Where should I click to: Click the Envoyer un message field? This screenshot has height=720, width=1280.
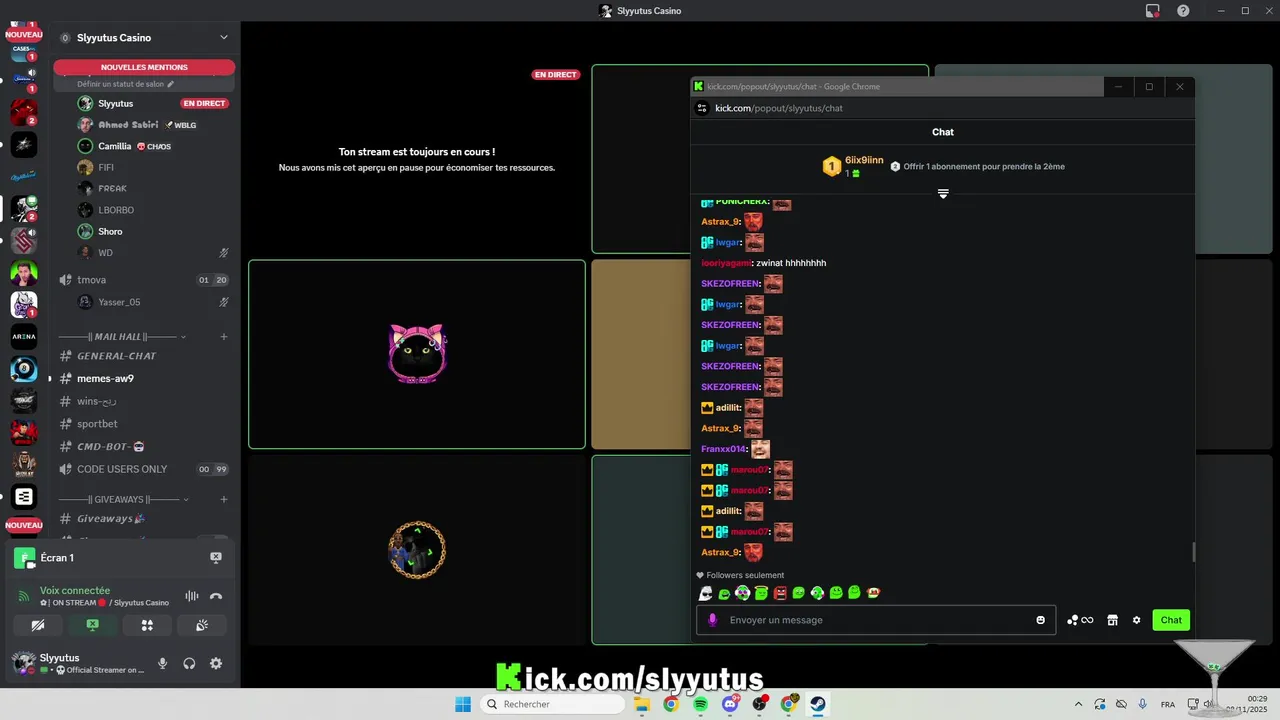[x=875, y=620]
